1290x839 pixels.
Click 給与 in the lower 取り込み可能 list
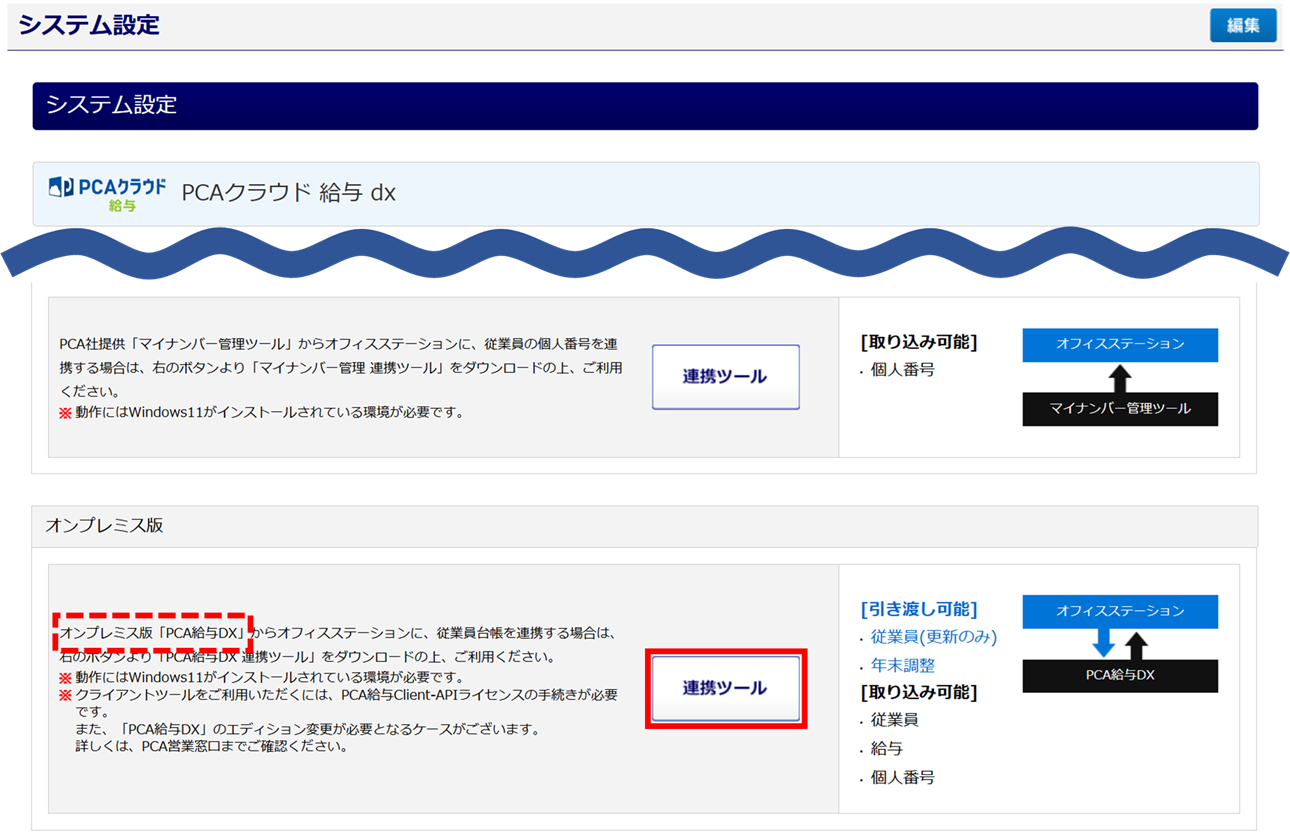886,748
